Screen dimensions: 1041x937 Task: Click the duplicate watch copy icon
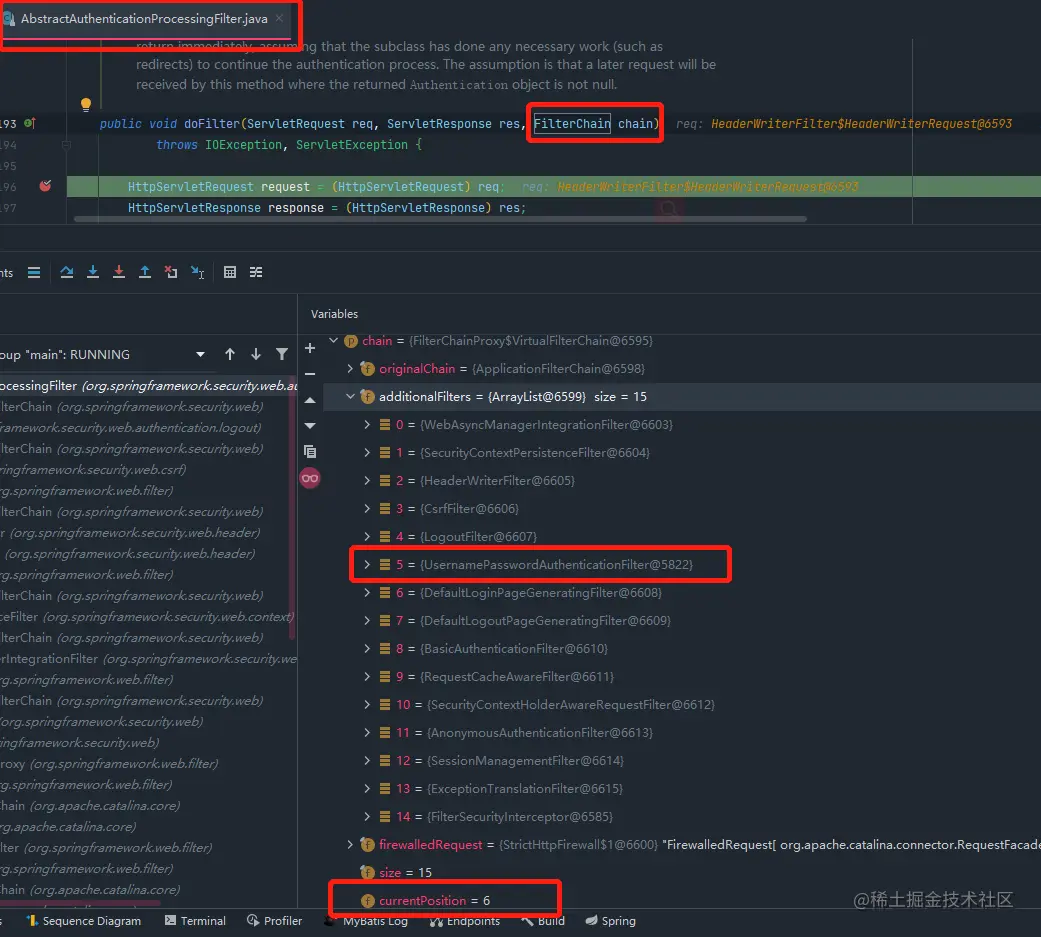click(309, 452)
